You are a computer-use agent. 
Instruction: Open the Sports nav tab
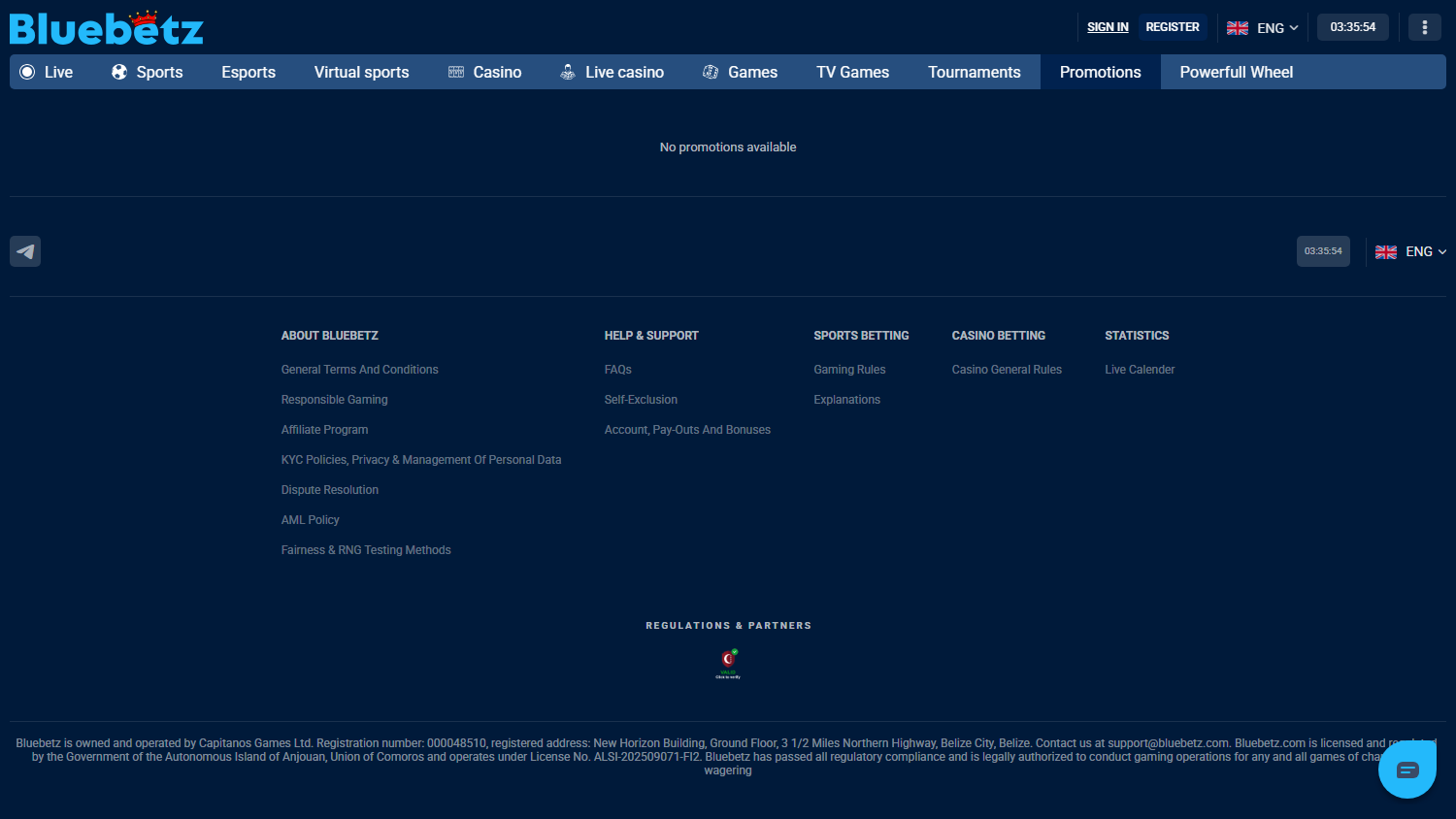(x=148, y=72)
